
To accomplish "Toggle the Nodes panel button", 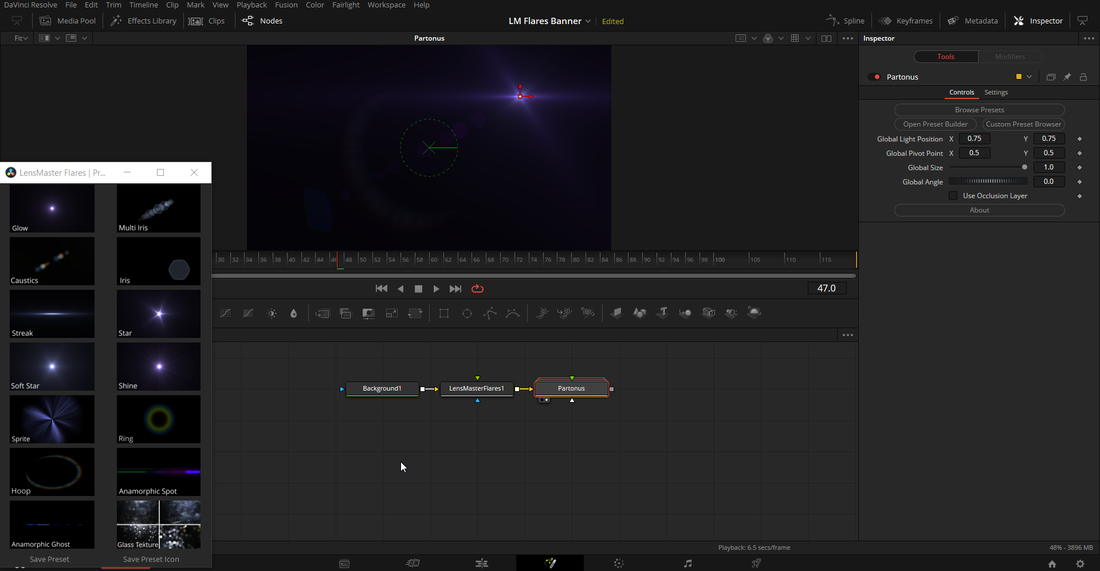I will click(x=262, y=21).
